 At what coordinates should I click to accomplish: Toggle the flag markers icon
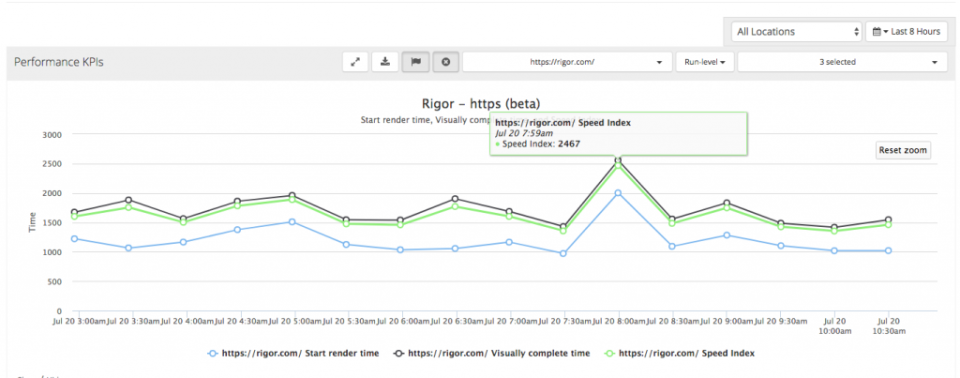click(x=416, y=62)
